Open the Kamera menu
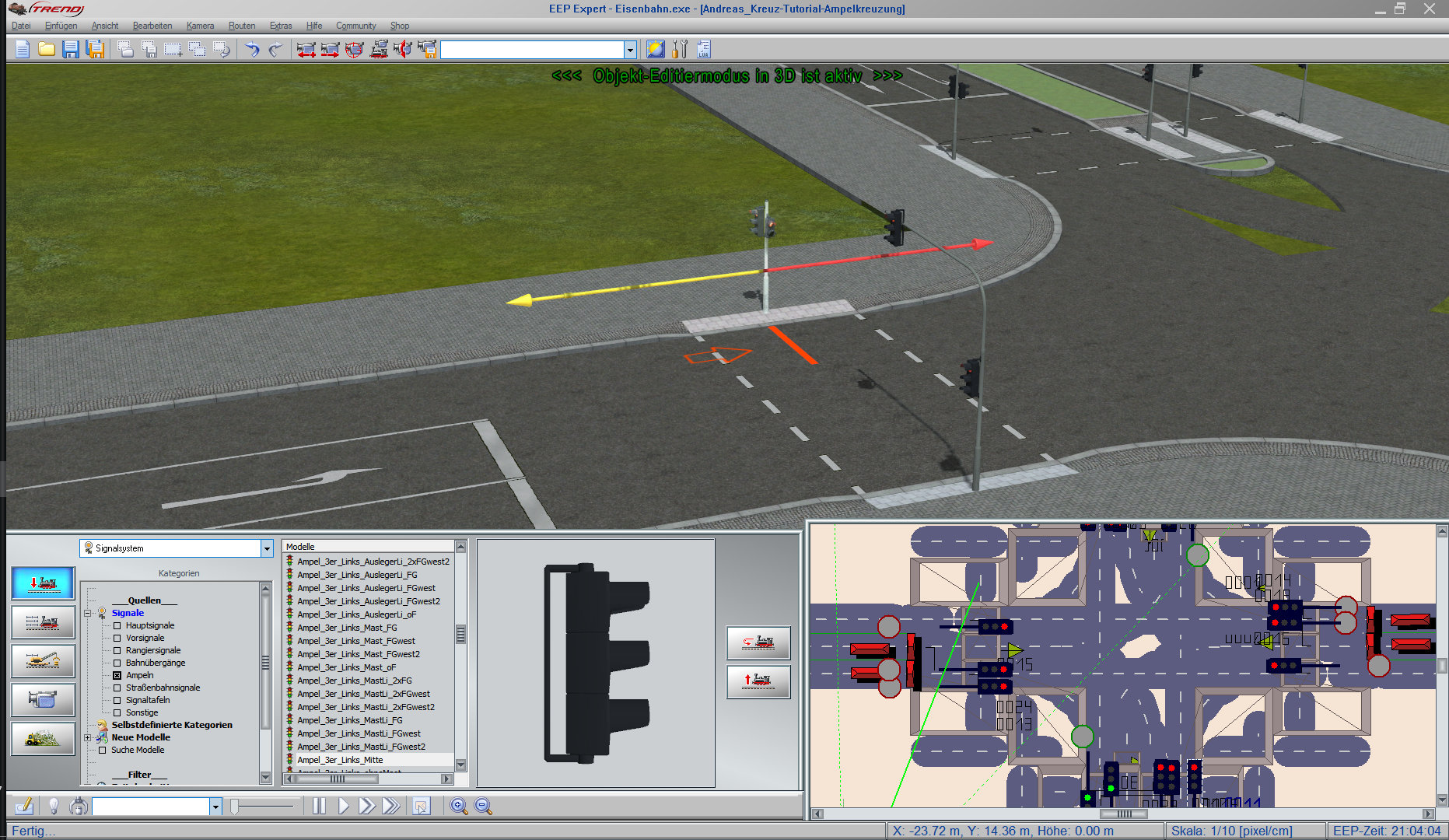1449x840 pixels. point(200,26)
